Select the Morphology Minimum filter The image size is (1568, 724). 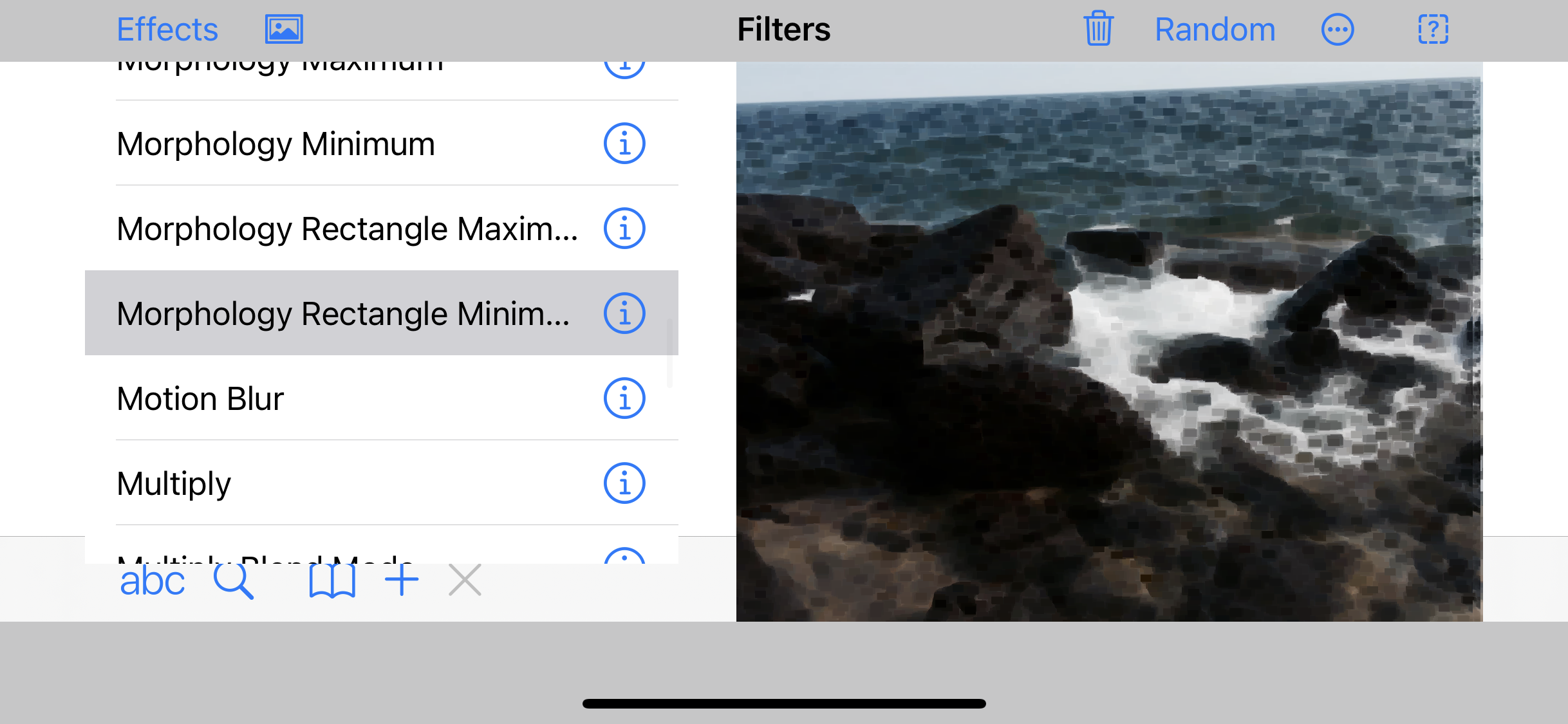click(275, 144)
